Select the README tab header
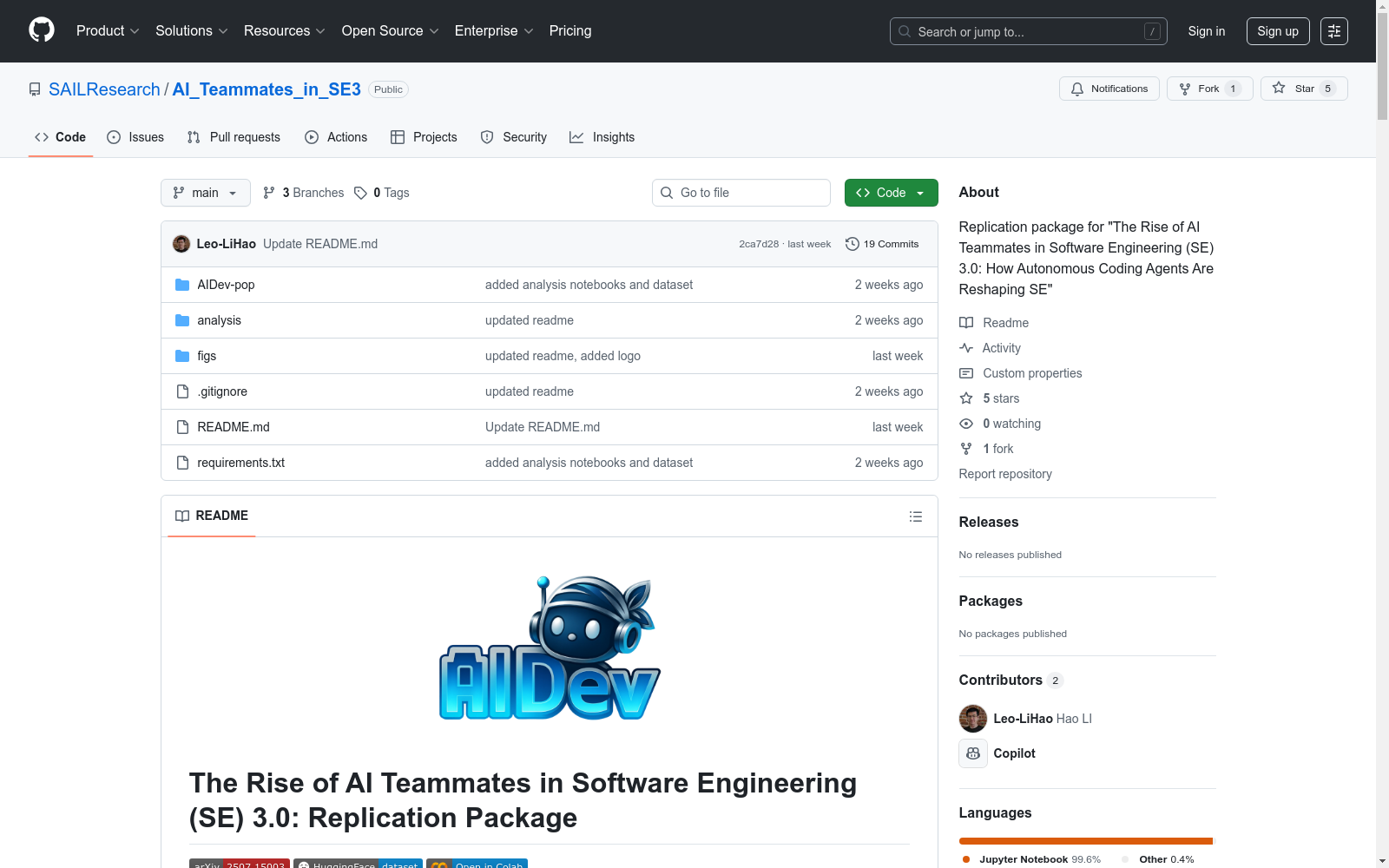Image resolution: width=1389 pixels, height=868 pixels. [x=212, y=516]
